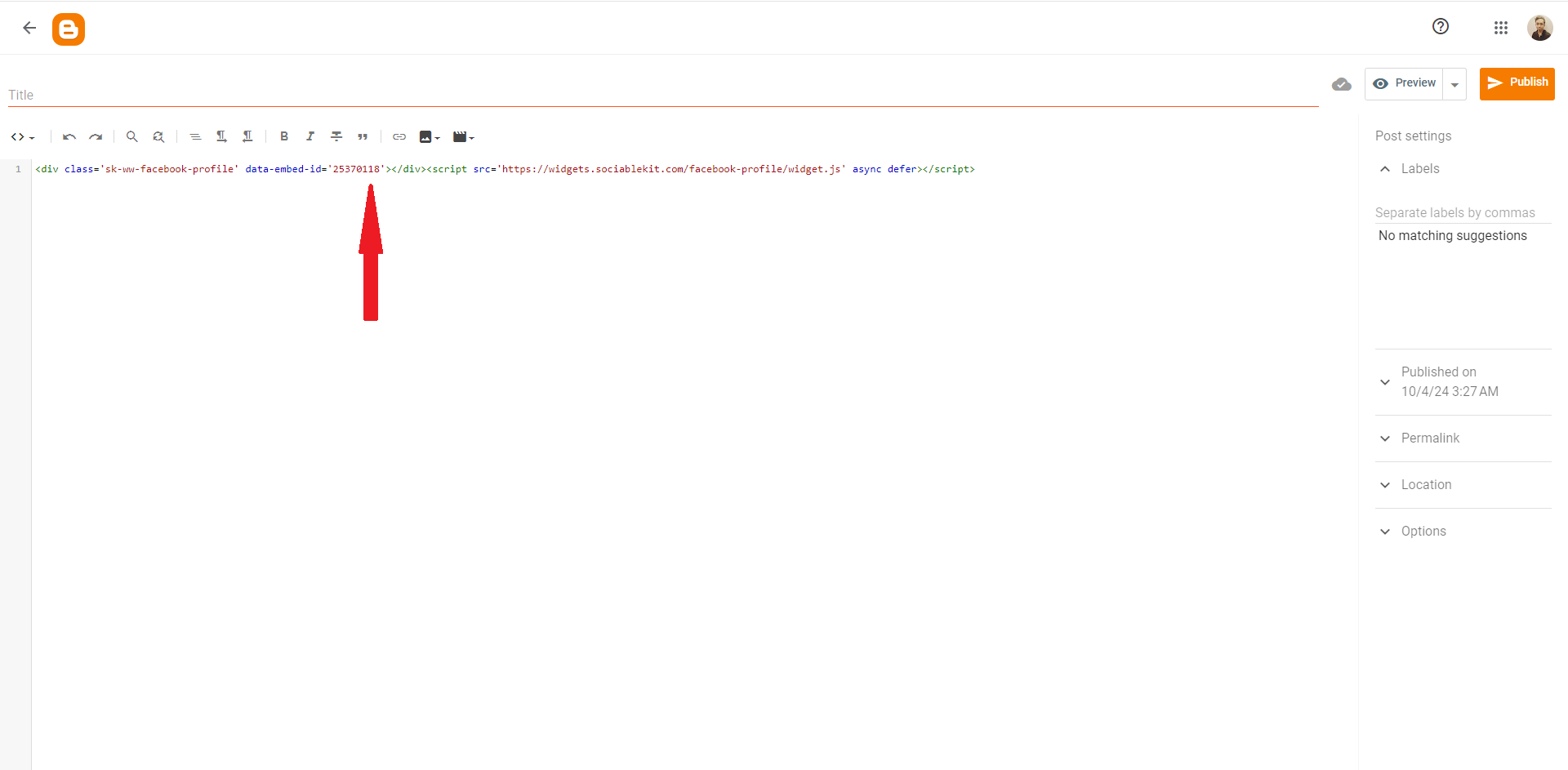Click into the Title field
The width and height of the screenshot is (1568, 770).
coord(663,95)
